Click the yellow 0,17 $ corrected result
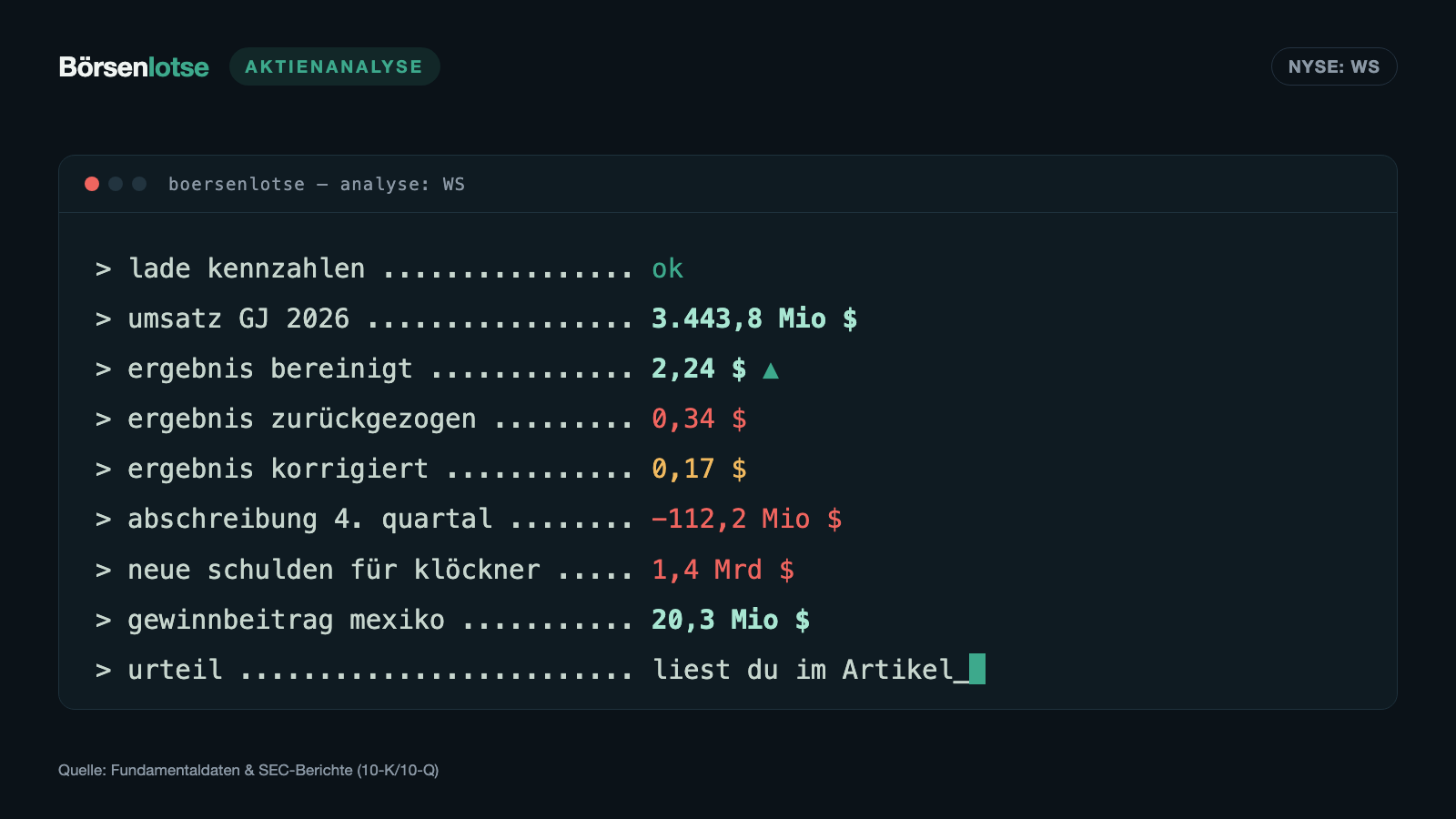 [699, 469]
